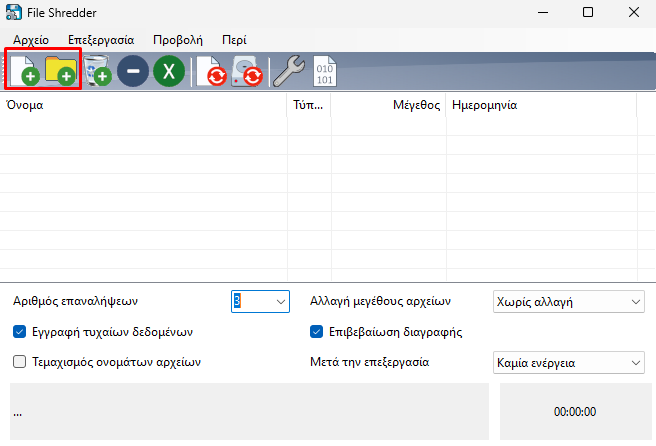The image size is (656, 446).
Task: Click the Αλλαγή μεγέθους αρχείων label
Action: 380,301
